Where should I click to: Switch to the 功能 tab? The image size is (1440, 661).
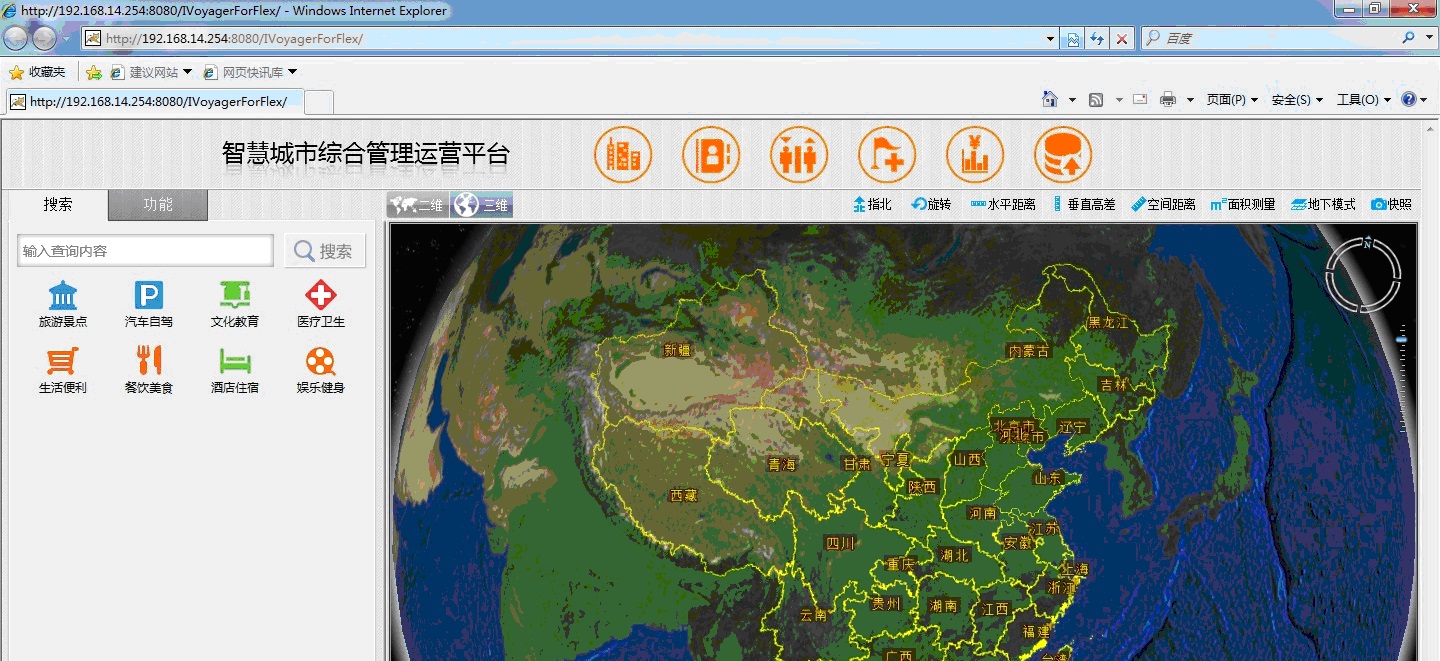[158, 204]
